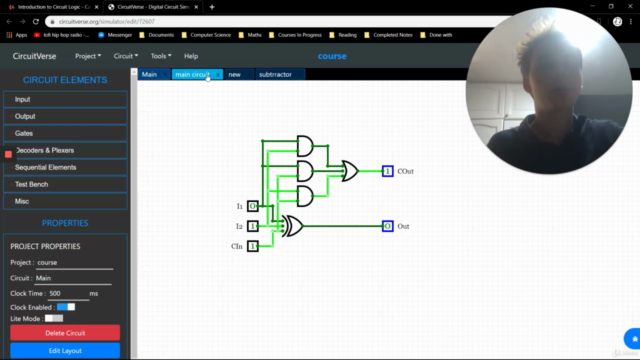
Task: Switch to the 'main circuit' tab
Action: click(192, 74)
